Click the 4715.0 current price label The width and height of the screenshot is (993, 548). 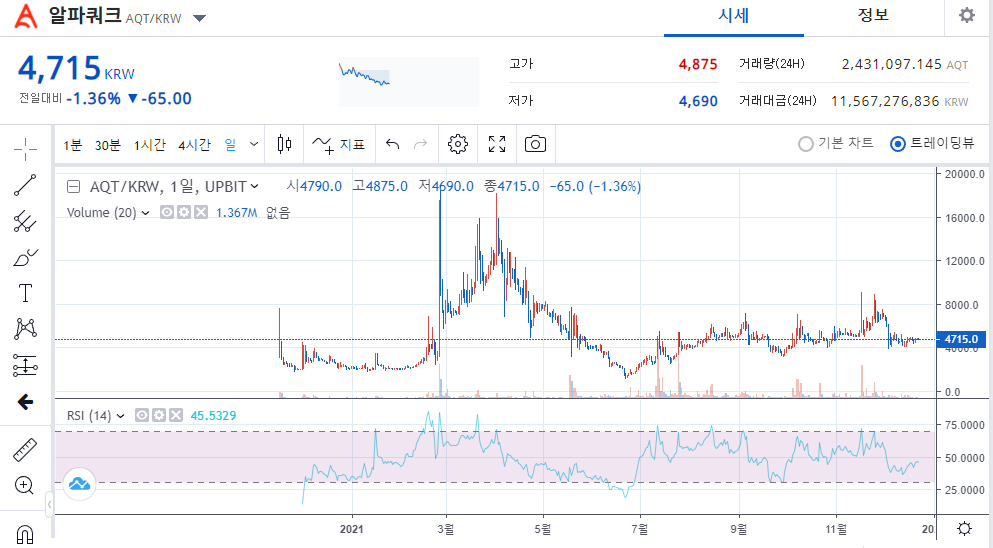pyautogui.click(x=961, y=340)
